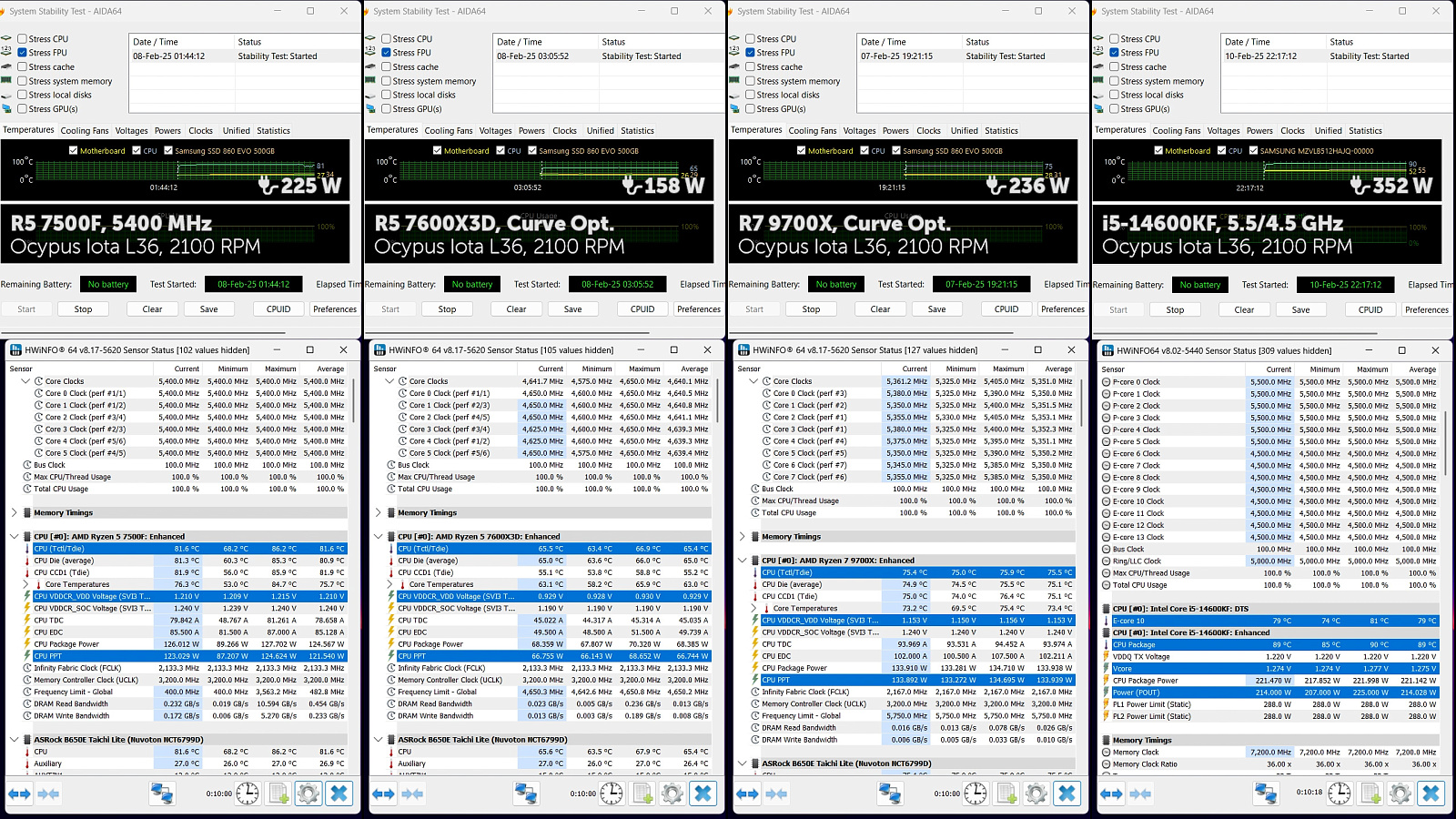Image resolution: width=1456 pixels, height=819 pixels.
Task: Collapse sensor columns in Ryzen 5 7500F HWiNFO window
Action: 48,794
